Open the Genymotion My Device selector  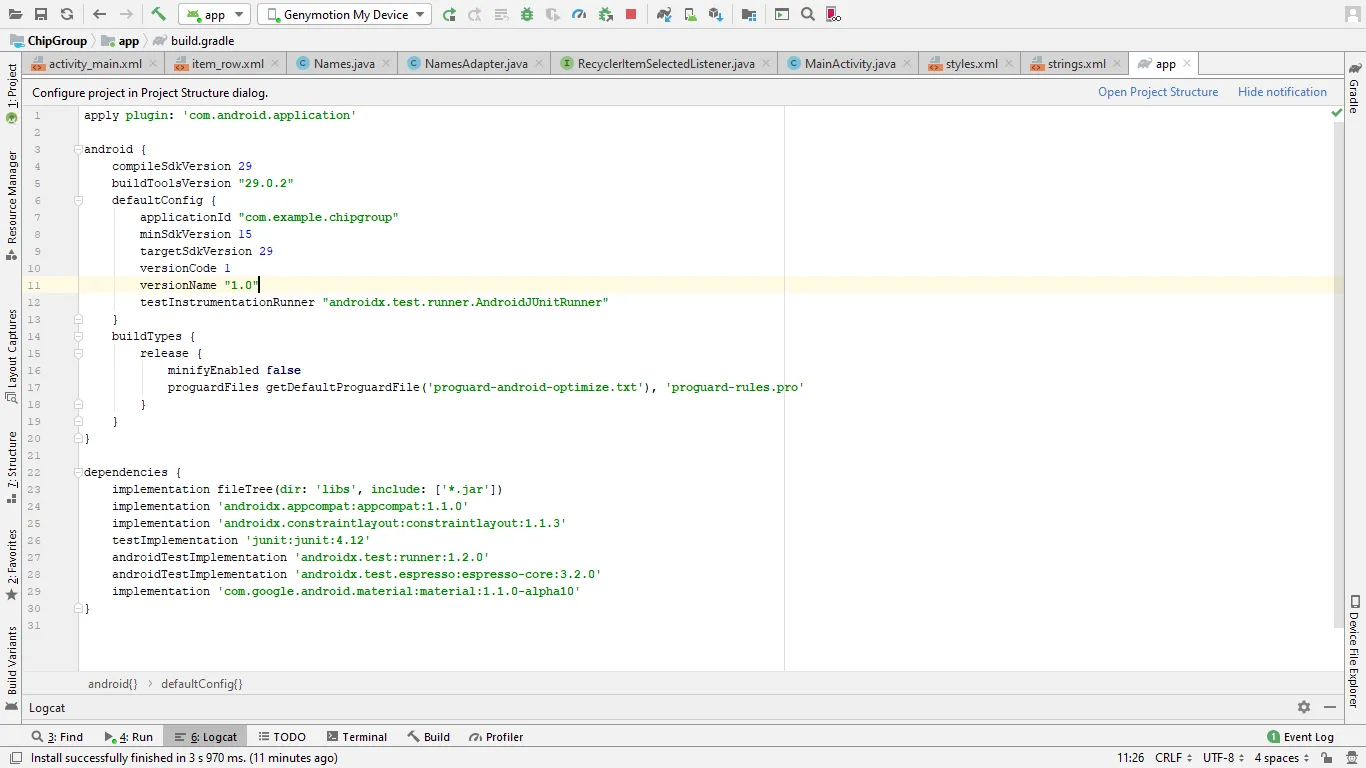(x=344, y=14)
